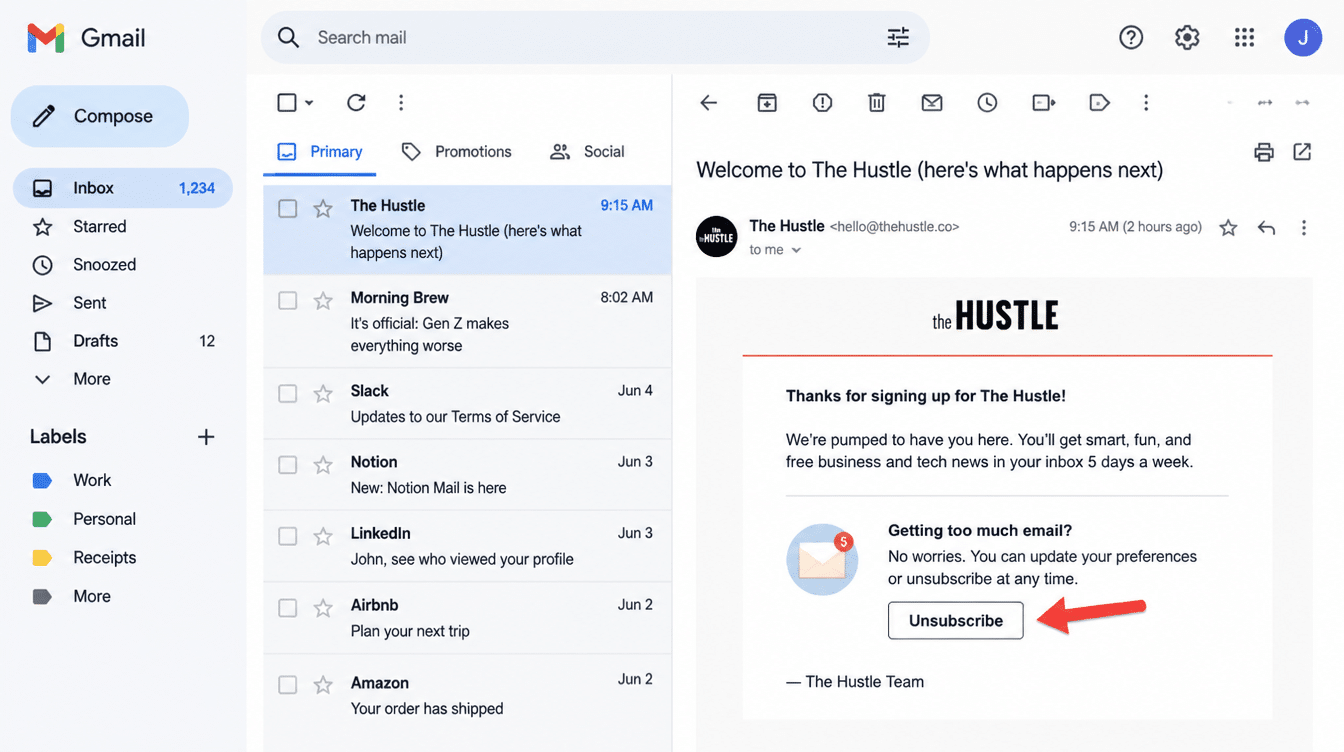The image size is (1344, 752).
Task: Mark the email as unread
Action: 932,102
